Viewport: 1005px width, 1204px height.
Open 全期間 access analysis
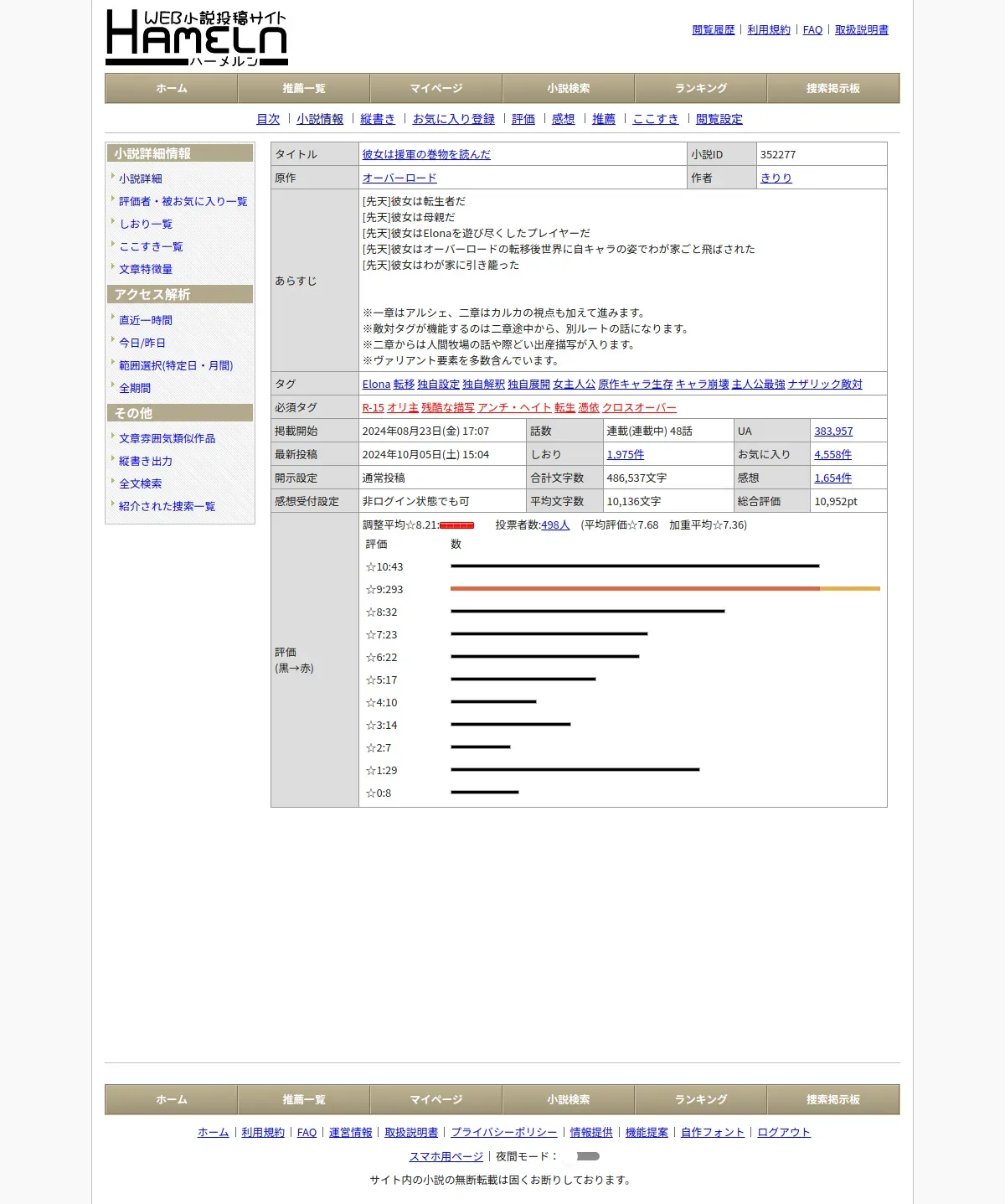point(135,388)
